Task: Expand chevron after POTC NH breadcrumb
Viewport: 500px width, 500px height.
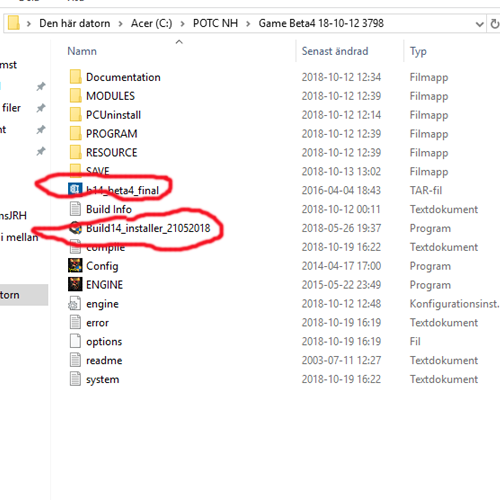Action: 248,24
